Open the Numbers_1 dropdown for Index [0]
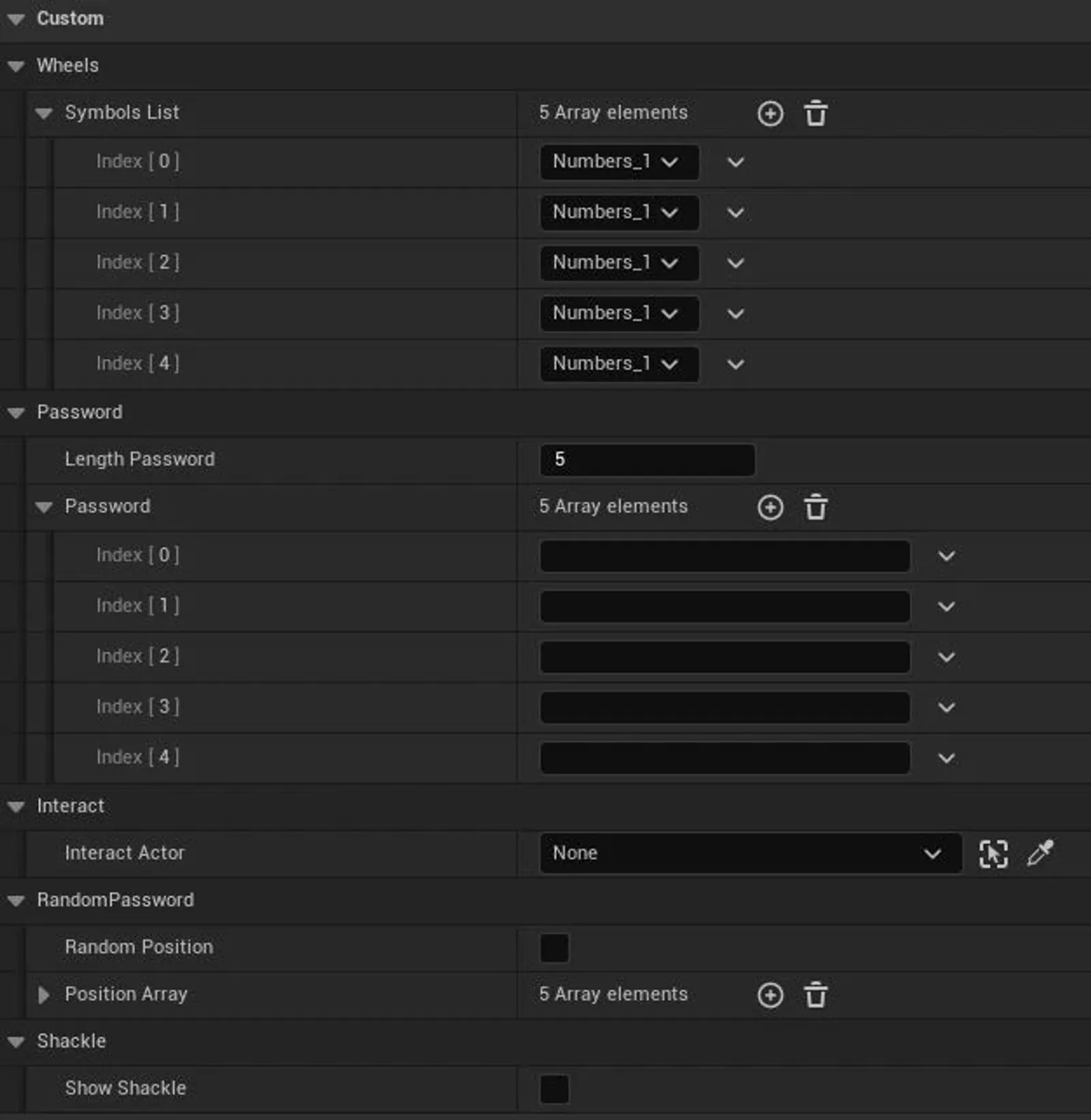1091x1120 pixels. click(618, 162)
